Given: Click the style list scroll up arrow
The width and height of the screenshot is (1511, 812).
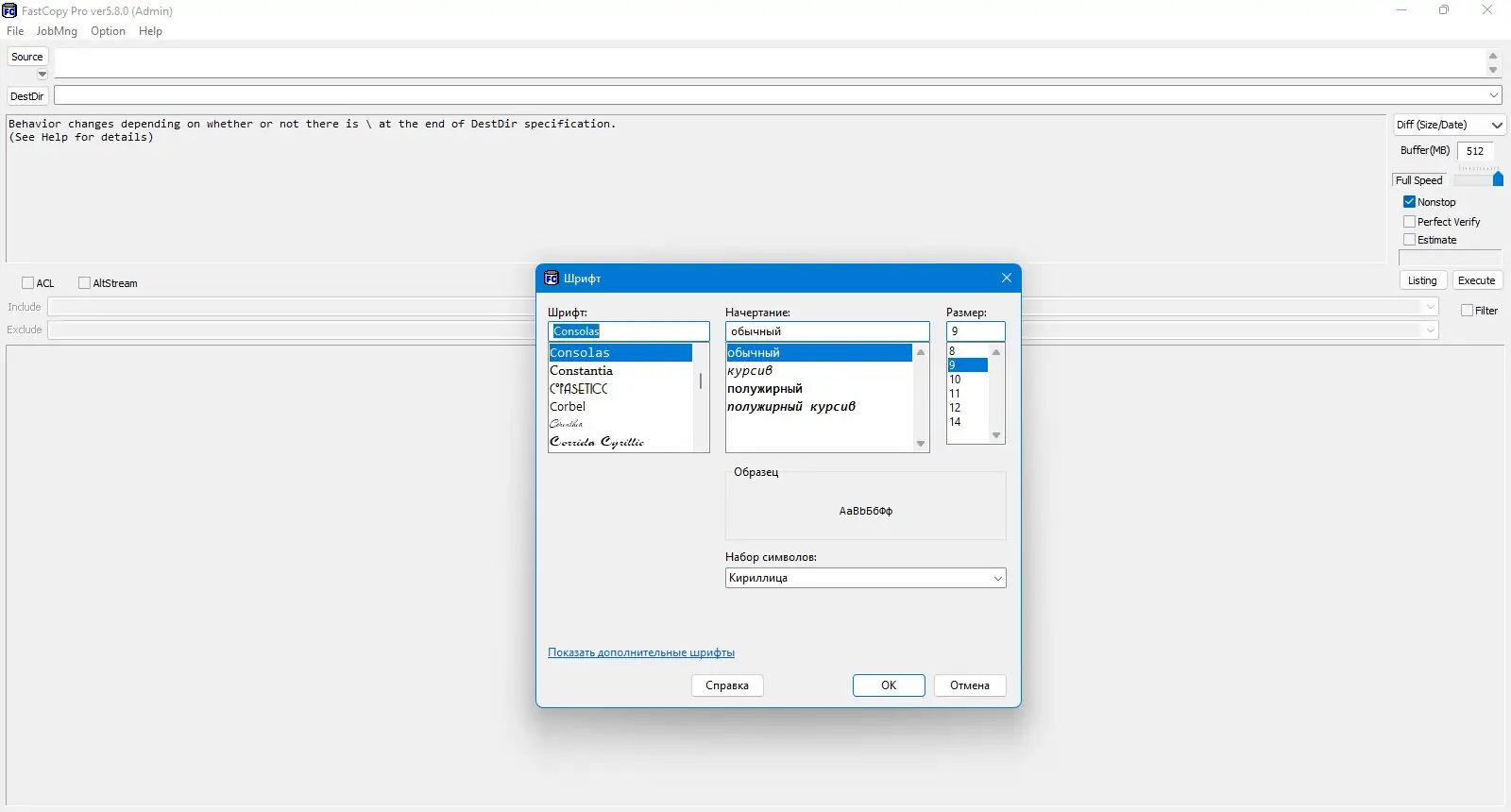Looking at the screenshot, I should [x=921, y=352].
